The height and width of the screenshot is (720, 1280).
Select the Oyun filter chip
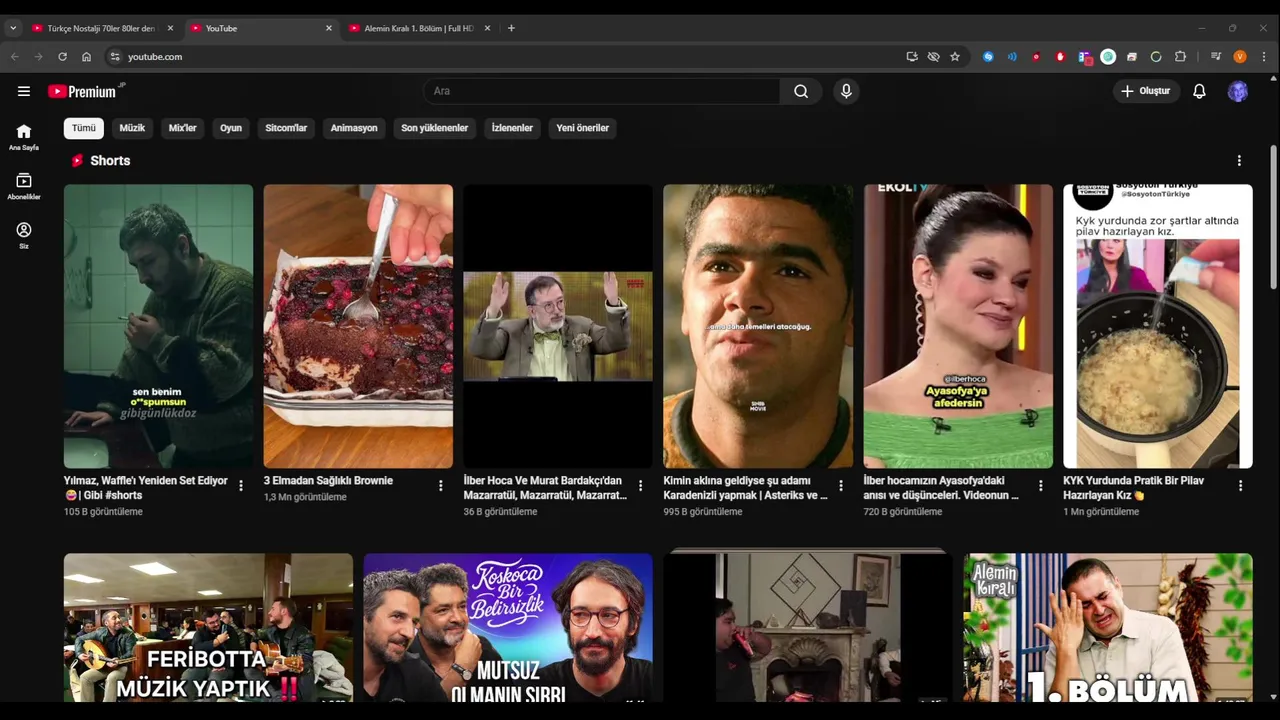231,128
